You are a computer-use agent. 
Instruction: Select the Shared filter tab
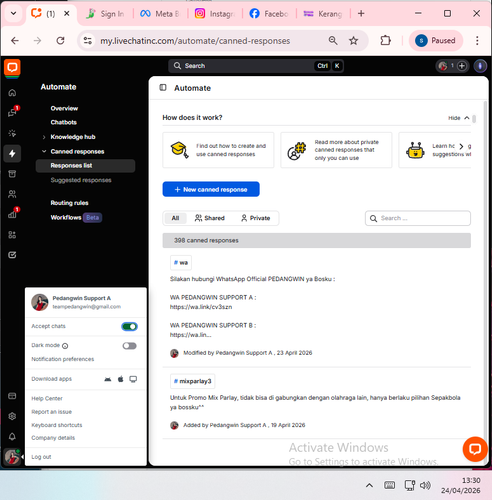pyautogui.click(x=210, y=218)
